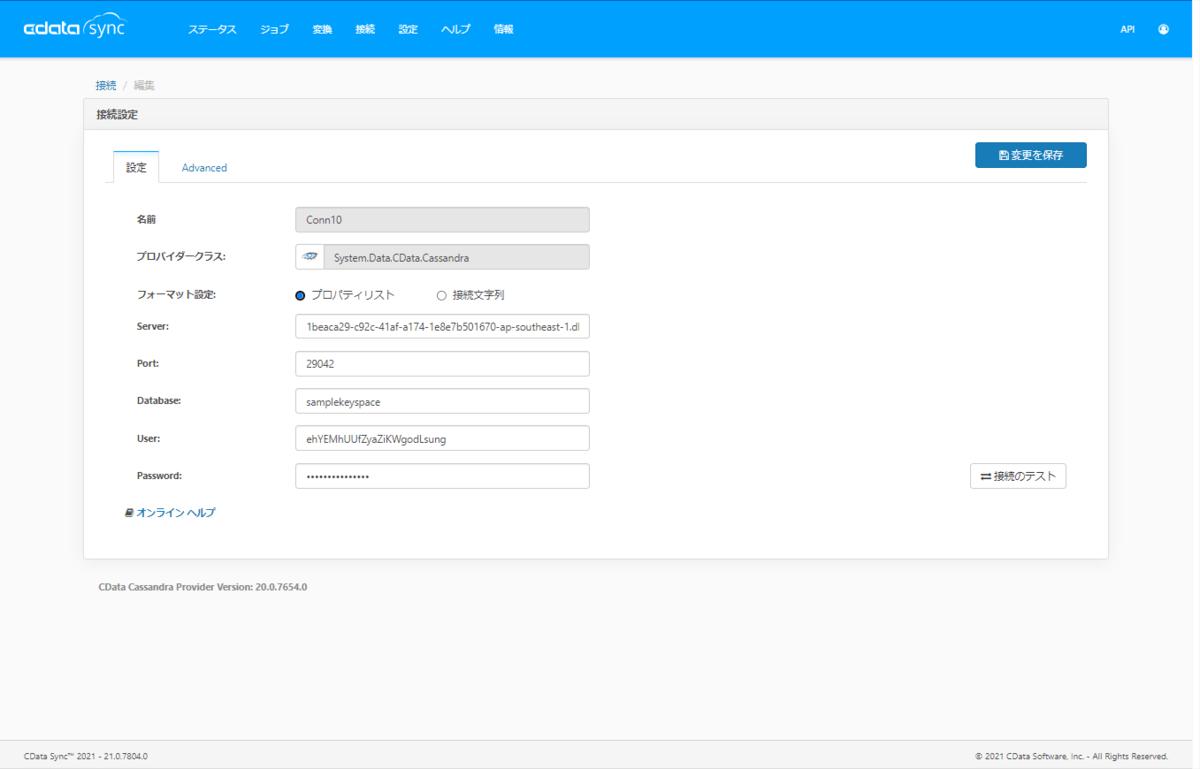Open the API page link
Viewport: 1200px width, 769px height.
point(1127,29)
